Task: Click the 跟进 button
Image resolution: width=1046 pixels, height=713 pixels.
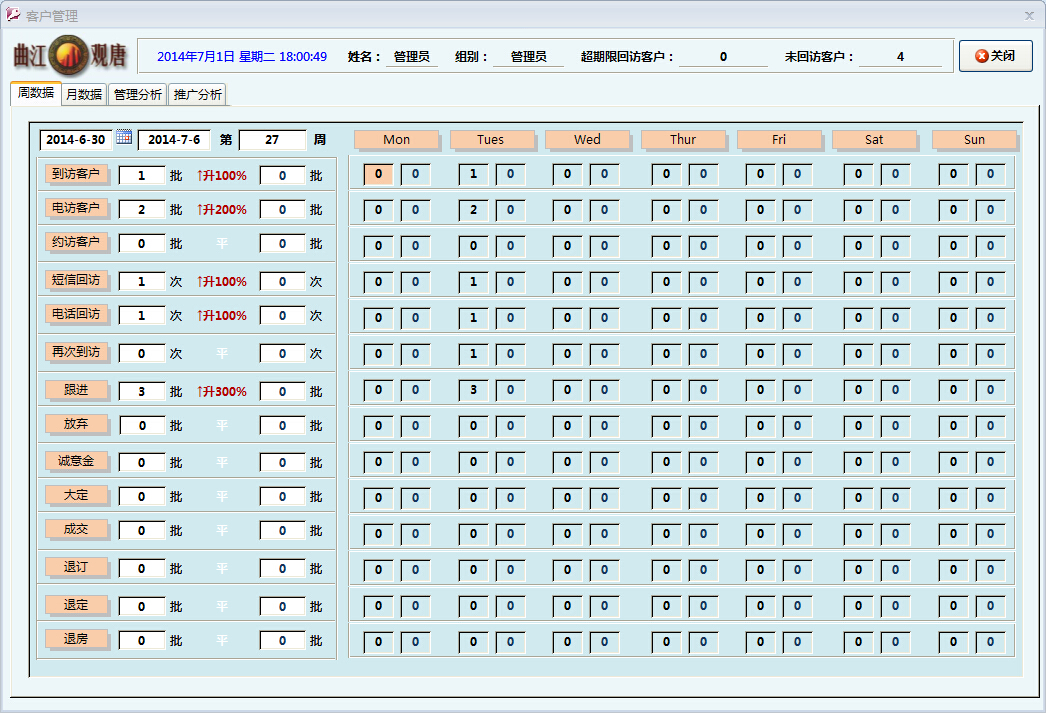Action: pos(76,390)
